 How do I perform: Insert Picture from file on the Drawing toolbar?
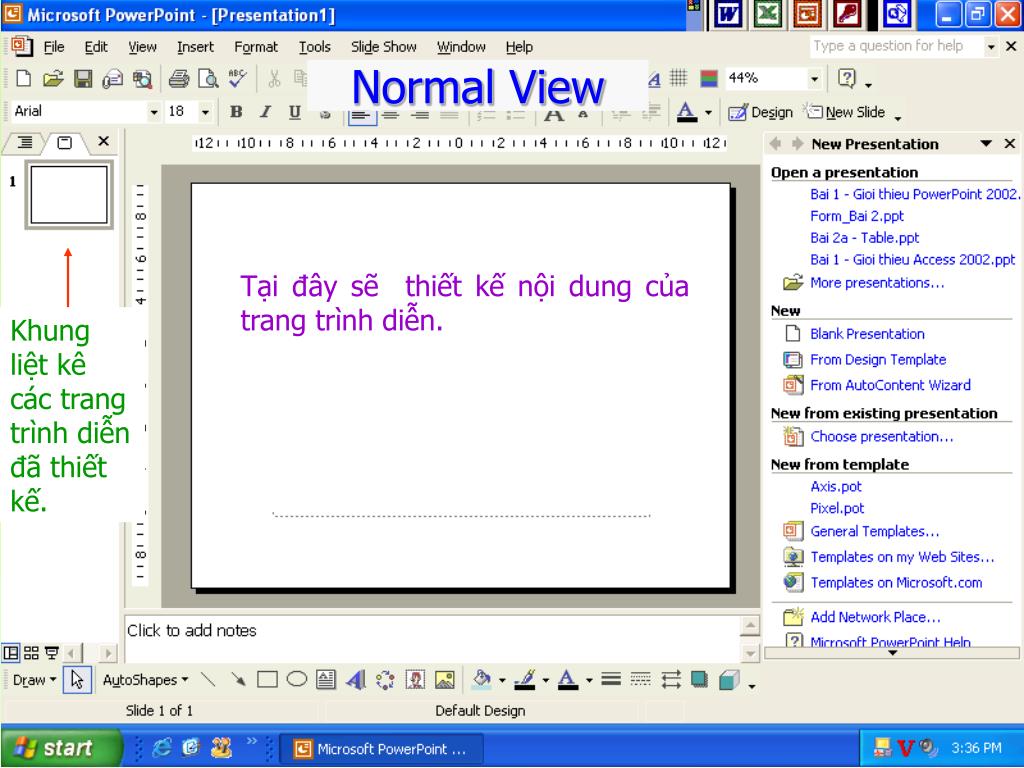(x=445, y=680)
